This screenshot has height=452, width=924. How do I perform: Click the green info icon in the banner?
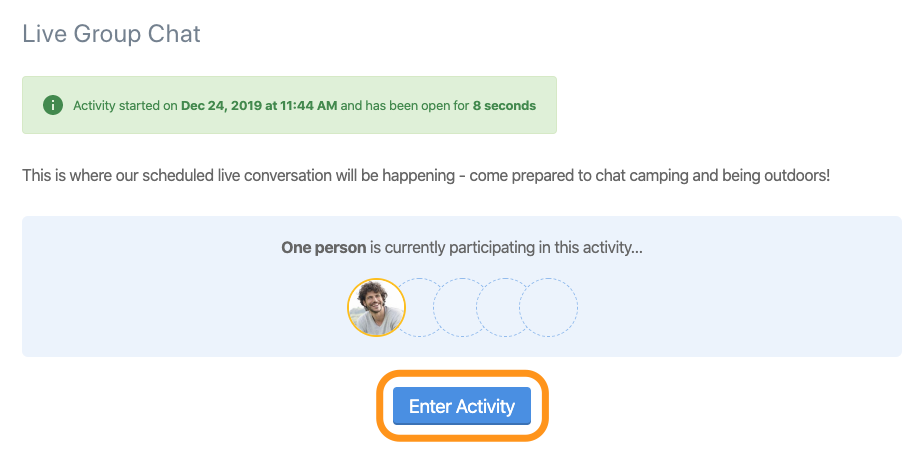53,105
